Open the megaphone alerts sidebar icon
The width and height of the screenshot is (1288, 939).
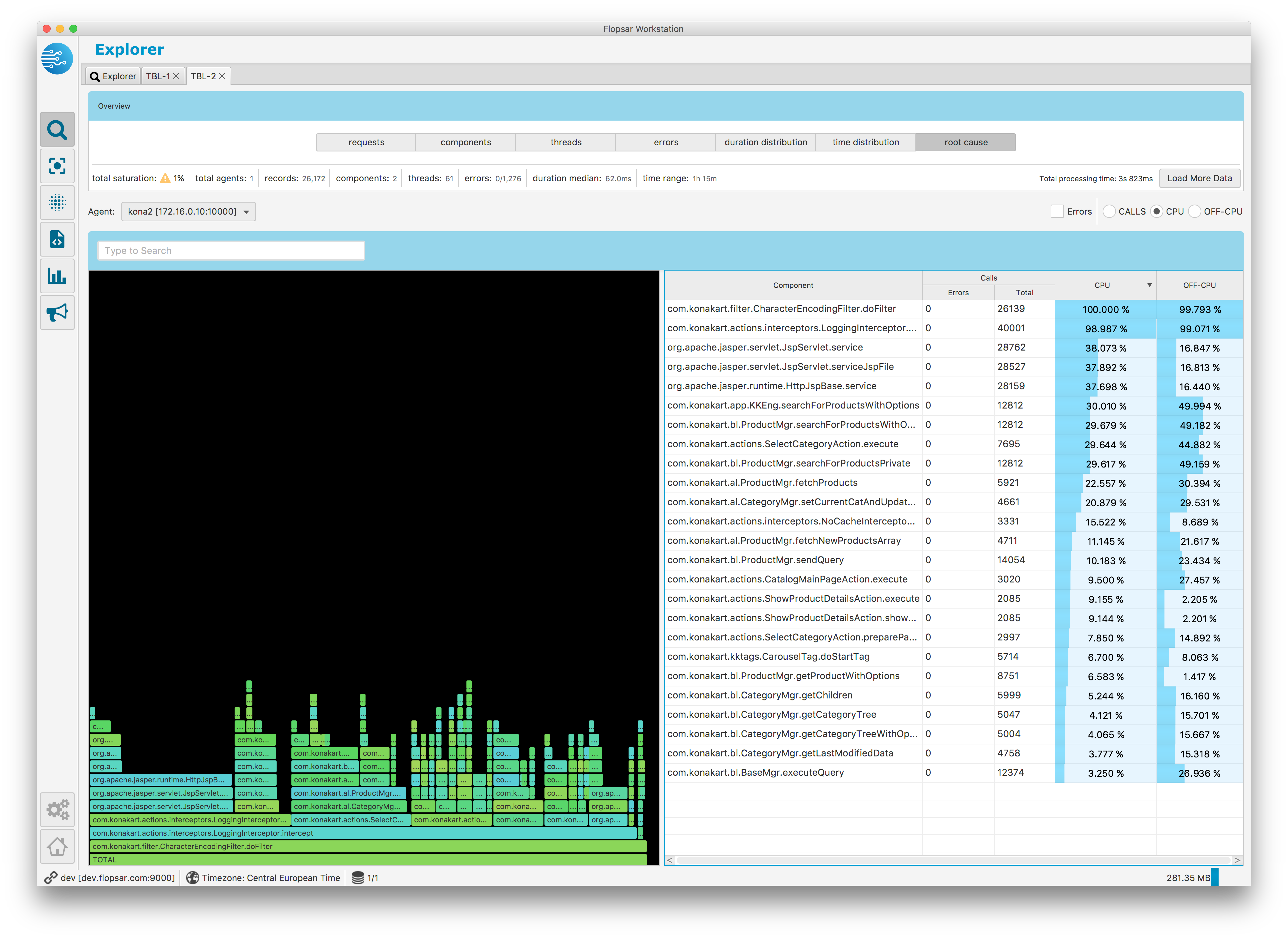coord(57,312)
